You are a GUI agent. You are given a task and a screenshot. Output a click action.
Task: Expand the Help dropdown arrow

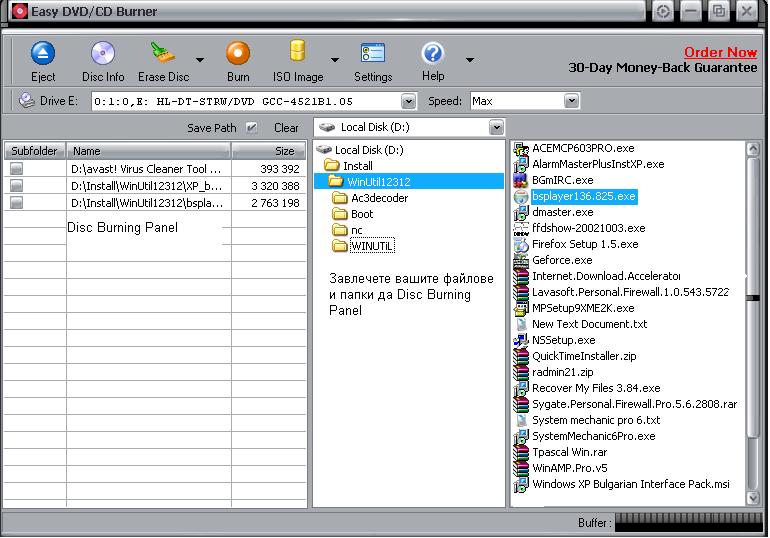[x=469, y=60]
